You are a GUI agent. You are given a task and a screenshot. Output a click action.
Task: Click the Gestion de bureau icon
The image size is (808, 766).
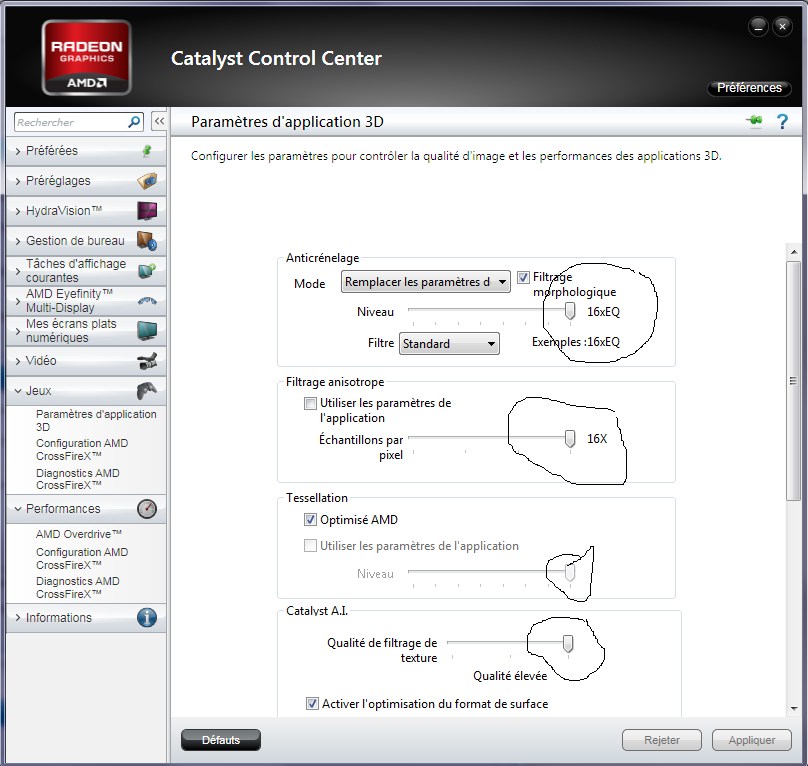coord(147,241)
